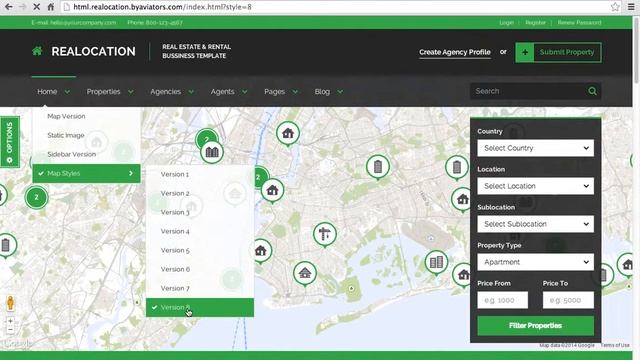Click the cottage marker below the crane marker
Screen dimensions: 640x360
[305, 273]
